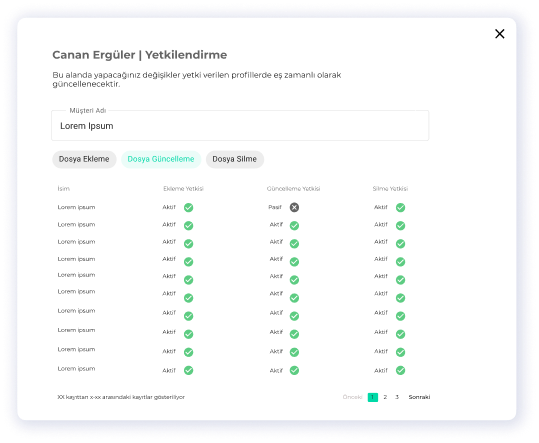Click Güncelleme Yetkisi check icon in fourth row

(294, 262)
